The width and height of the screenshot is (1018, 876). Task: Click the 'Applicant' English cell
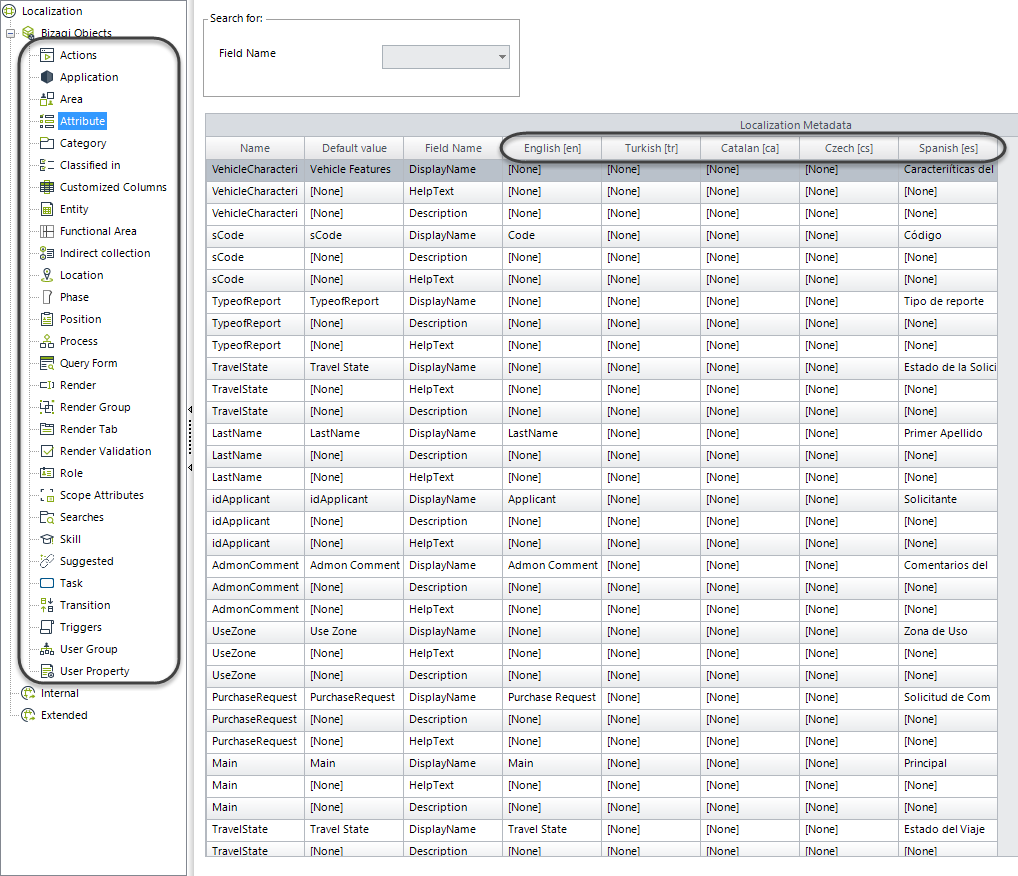coord(552,500)
